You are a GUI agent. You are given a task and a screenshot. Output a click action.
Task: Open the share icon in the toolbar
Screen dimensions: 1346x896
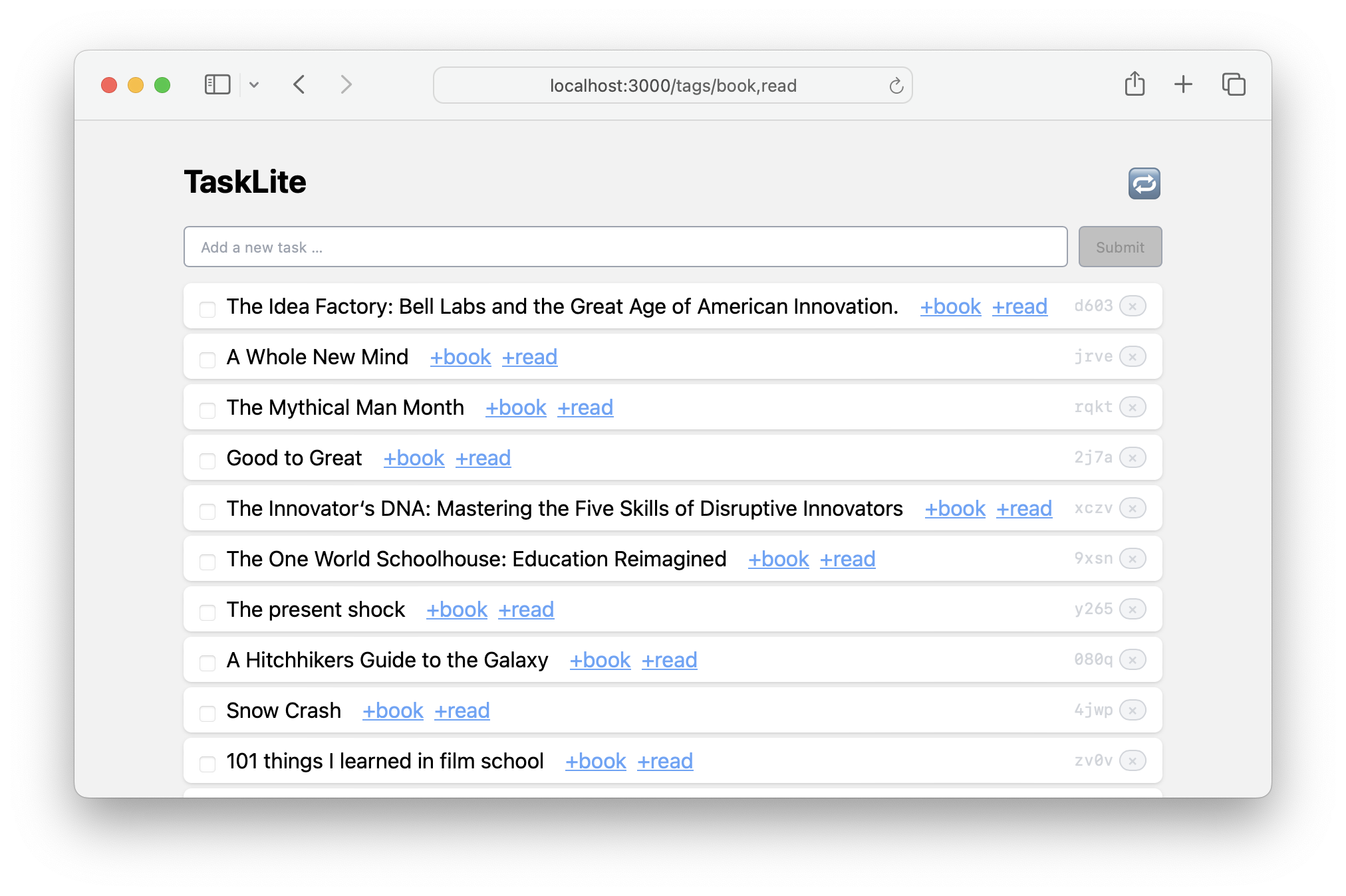[x=1135, y=84]
